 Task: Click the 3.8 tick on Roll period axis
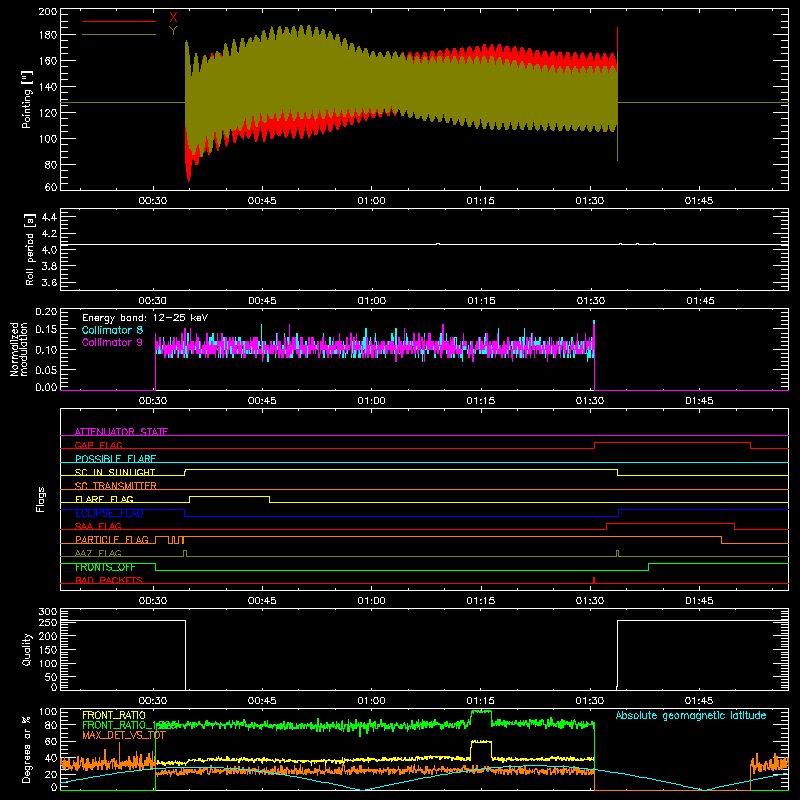point(49,266)
